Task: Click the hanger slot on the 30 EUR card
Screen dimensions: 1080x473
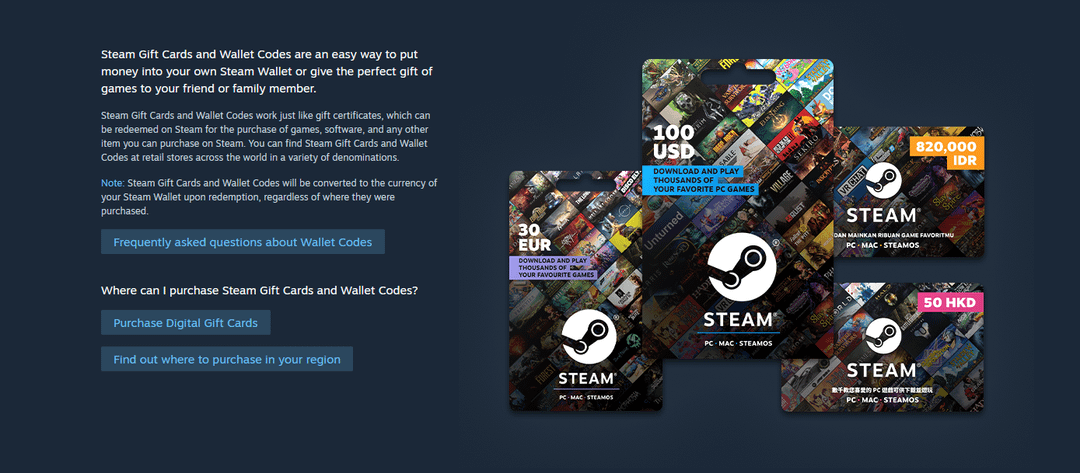Action: tap(586, 185)
